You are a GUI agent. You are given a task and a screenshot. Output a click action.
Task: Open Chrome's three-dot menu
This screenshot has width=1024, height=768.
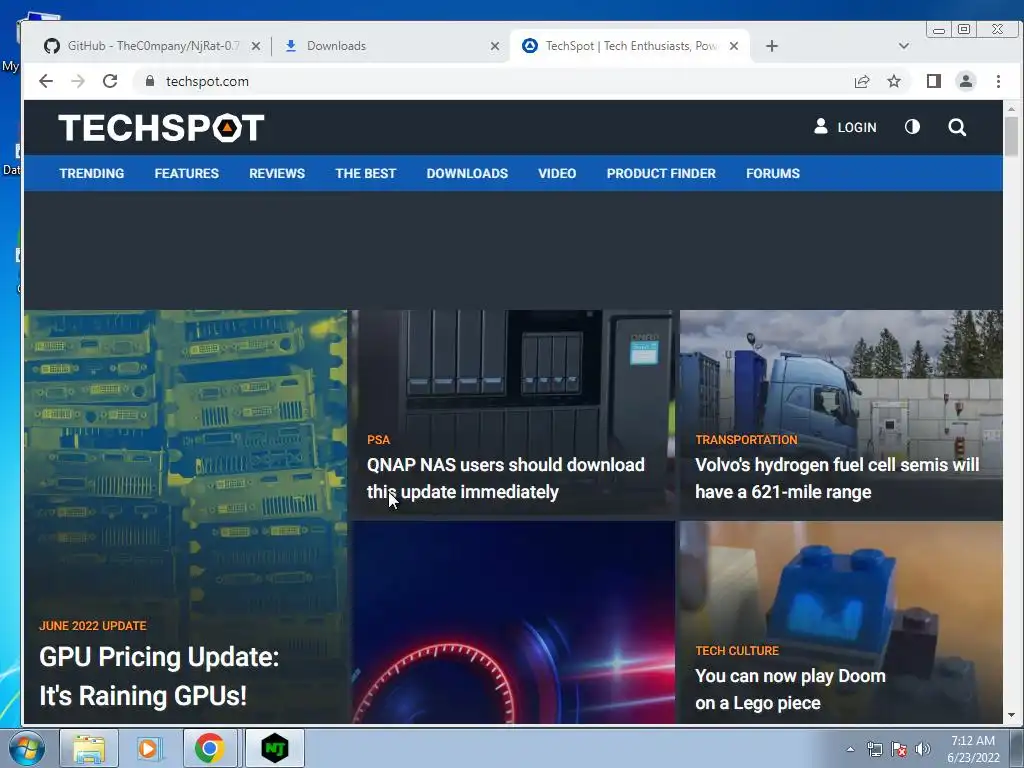[x=998, y=81]
